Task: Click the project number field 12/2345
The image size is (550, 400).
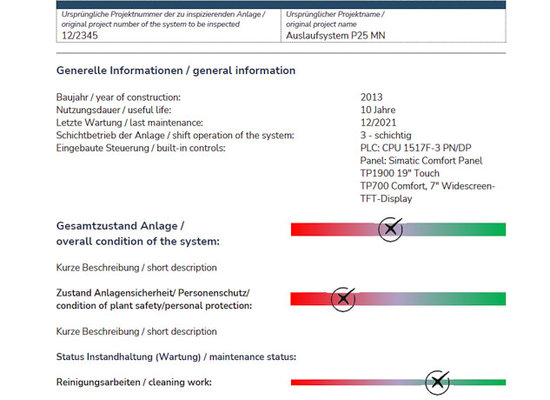Action: click(x=80, y=35)
